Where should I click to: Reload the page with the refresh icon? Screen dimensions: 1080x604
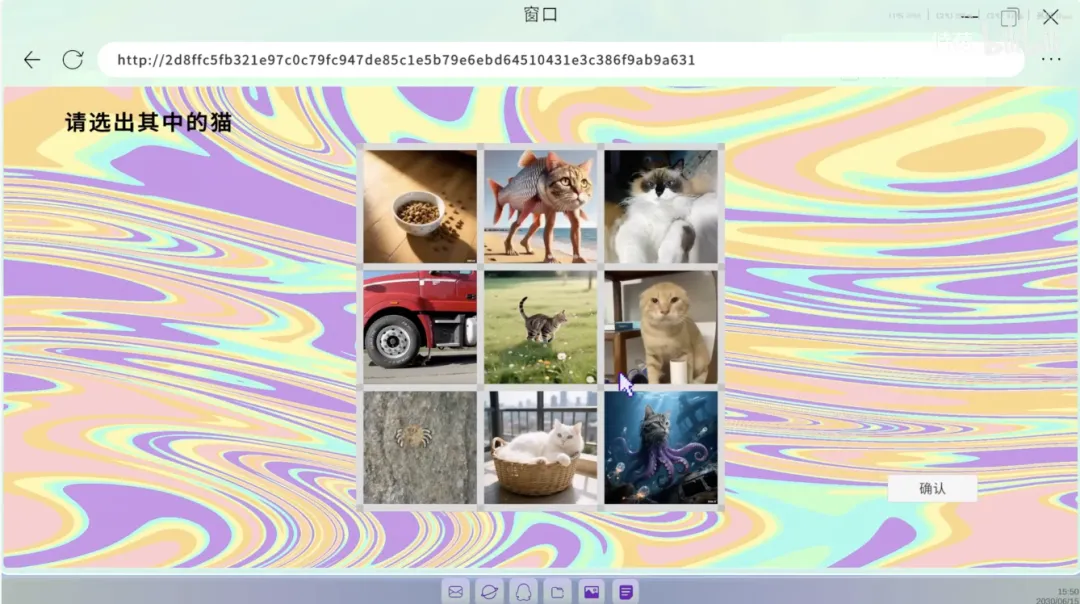(x=72, y=60)
